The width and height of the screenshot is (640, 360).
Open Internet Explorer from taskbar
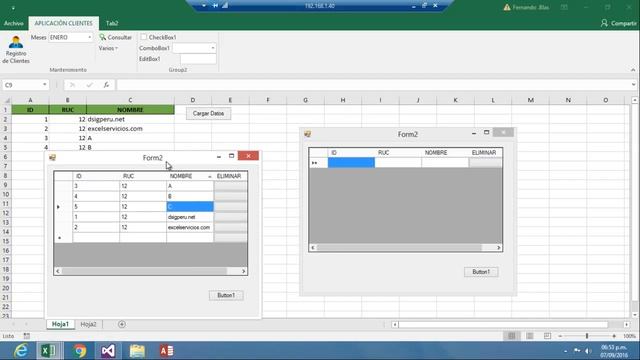tap(20, 351)
